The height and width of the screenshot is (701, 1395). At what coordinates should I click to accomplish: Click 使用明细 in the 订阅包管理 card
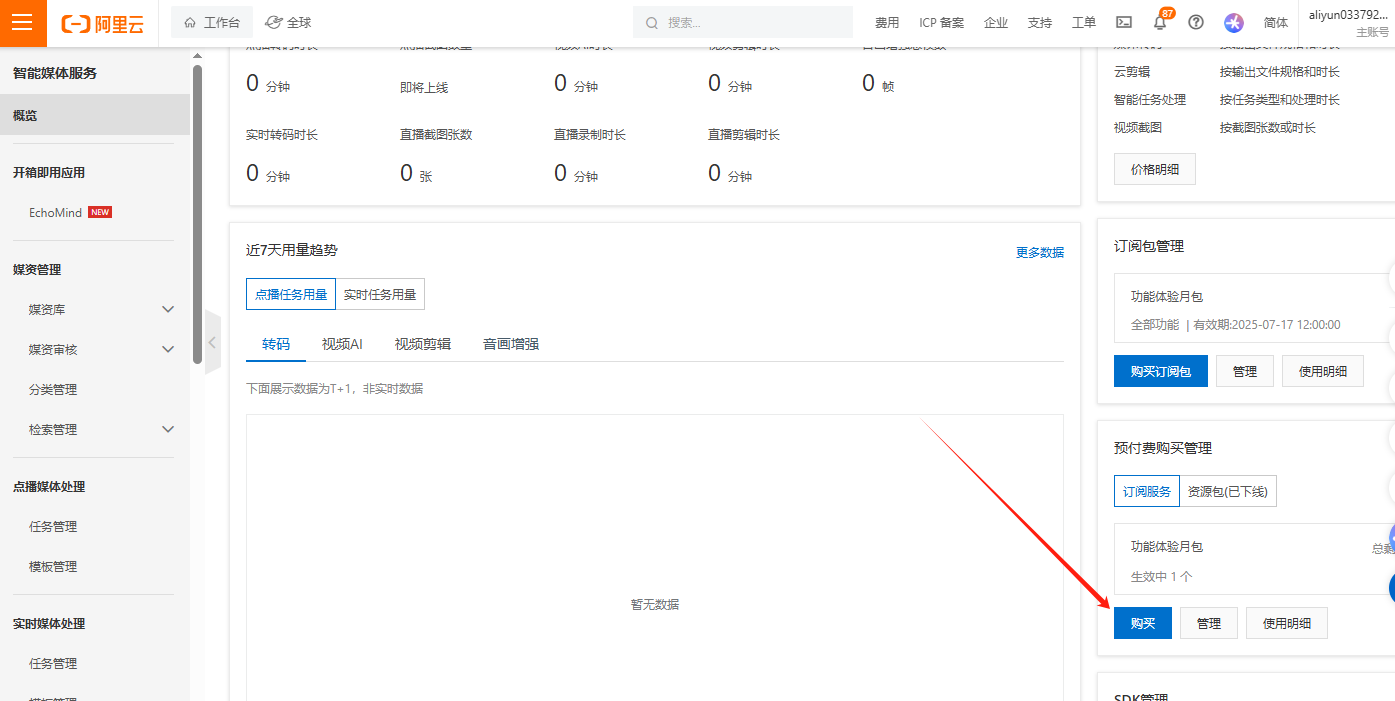pyautogui.click(x=1323, y=371)
